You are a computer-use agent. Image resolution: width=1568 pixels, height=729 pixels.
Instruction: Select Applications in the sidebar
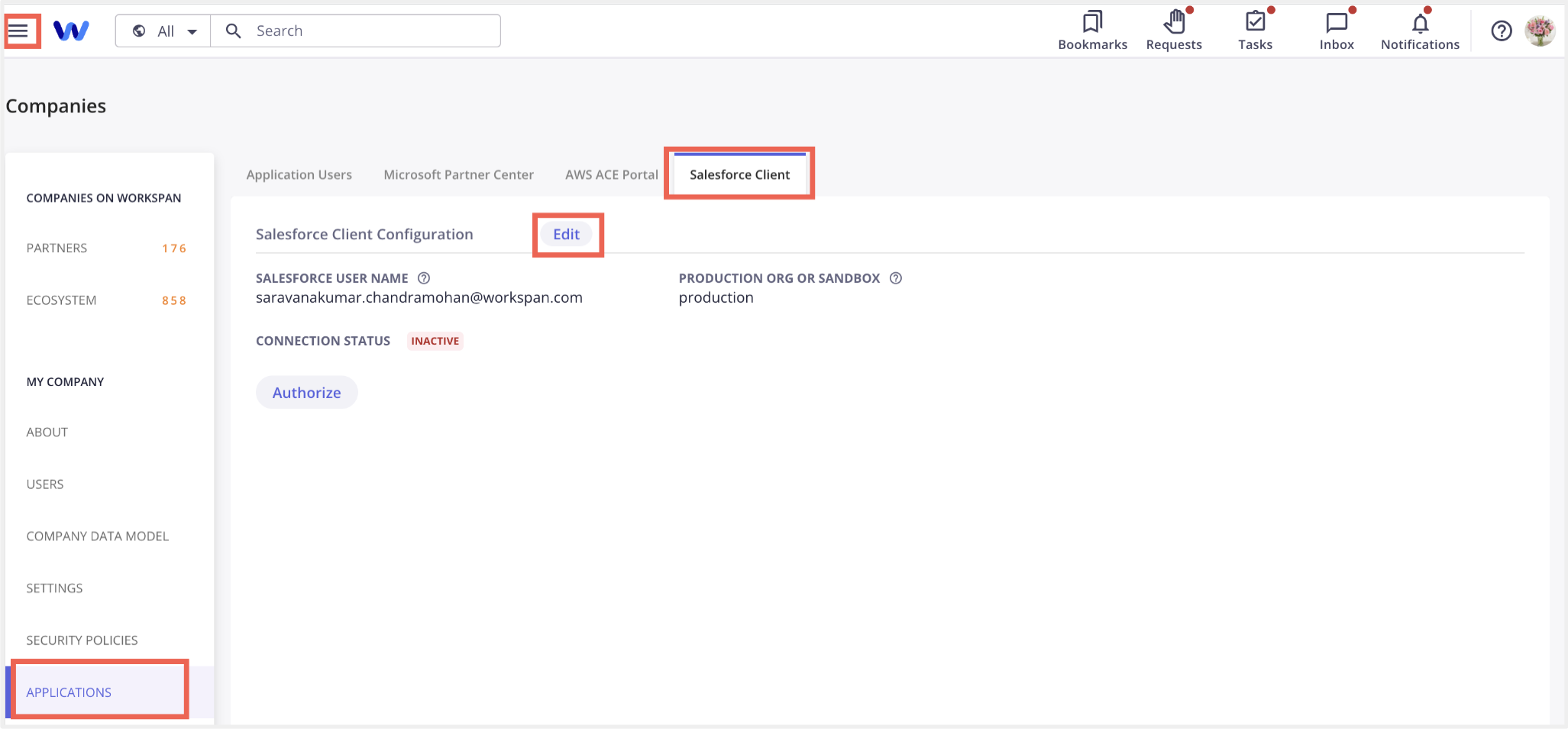(109, 692)
